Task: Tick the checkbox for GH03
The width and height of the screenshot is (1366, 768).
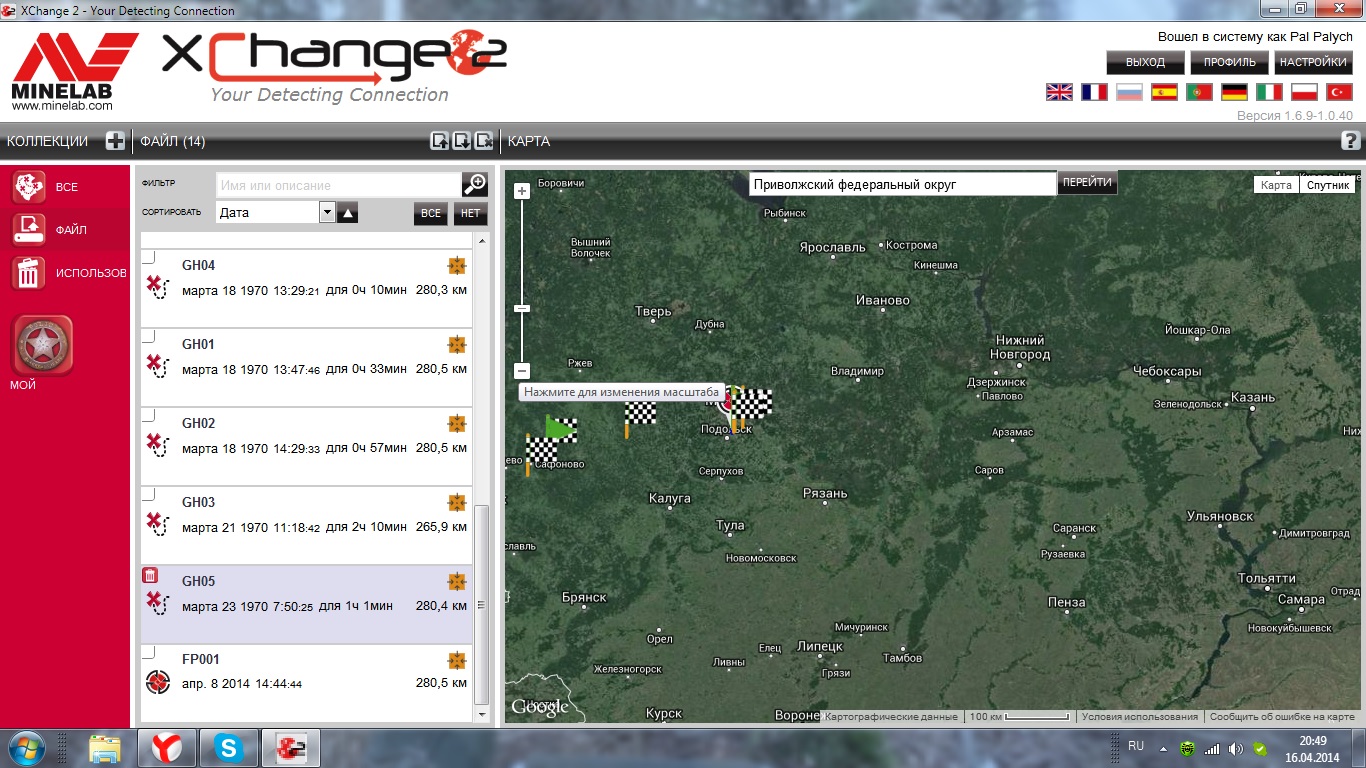Action: click(x=148, y=494)
